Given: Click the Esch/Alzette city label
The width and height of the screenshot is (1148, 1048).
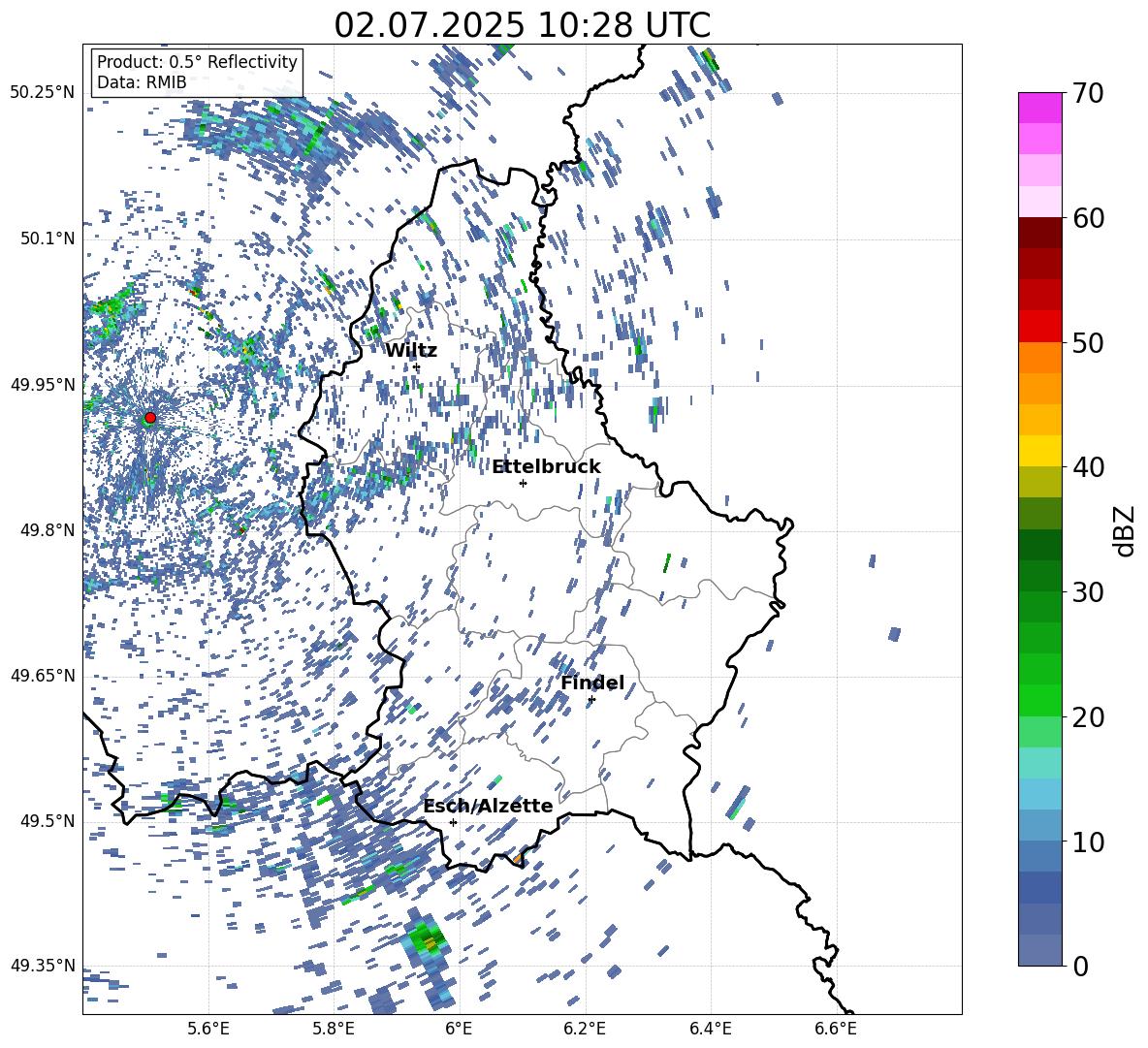Looking at the screenshot, I should [x=488, y=806].
